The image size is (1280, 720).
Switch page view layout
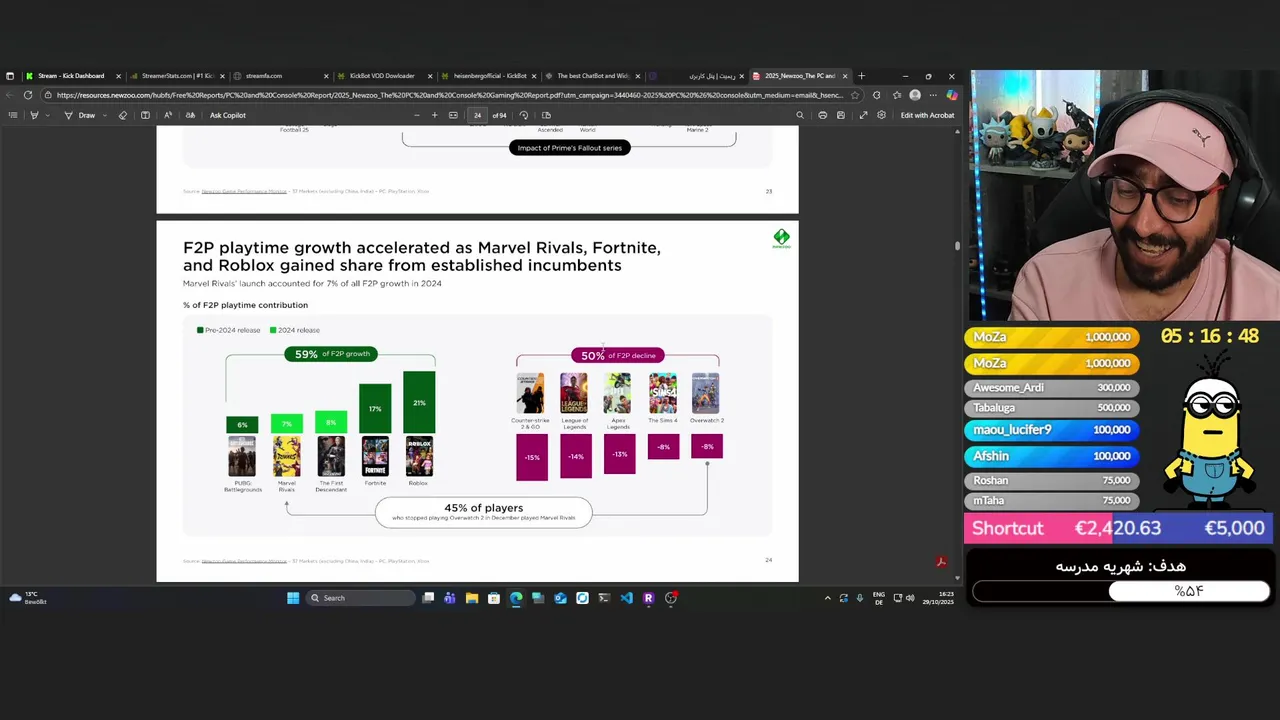[546, 115]
